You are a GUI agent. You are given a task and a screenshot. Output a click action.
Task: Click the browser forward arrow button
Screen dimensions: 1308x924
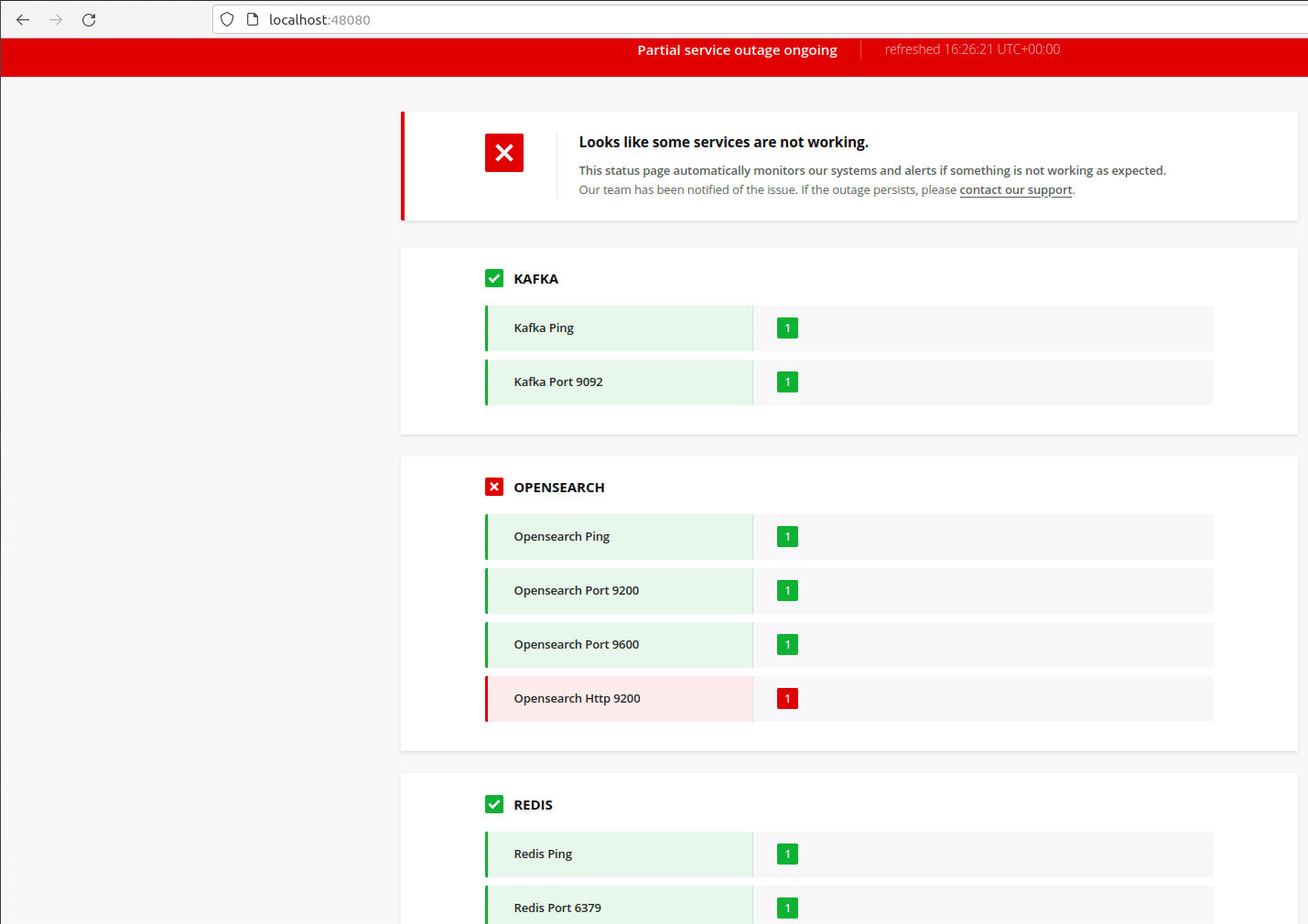56,19
